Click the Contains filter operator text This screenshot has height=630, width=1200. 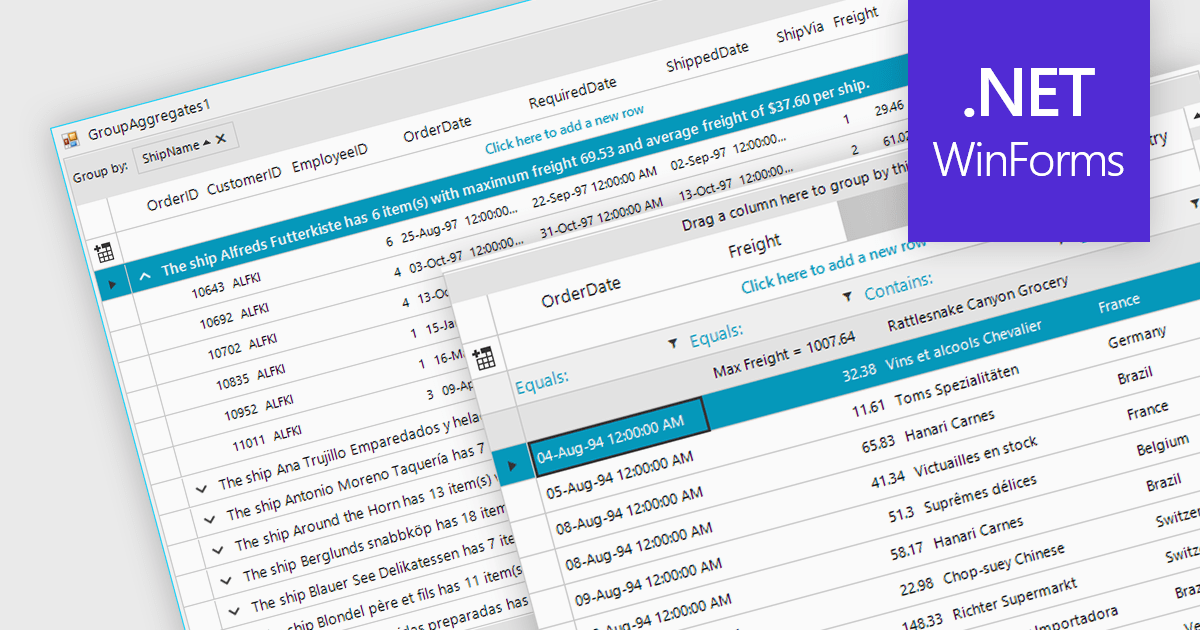click(x=898, y=286)
